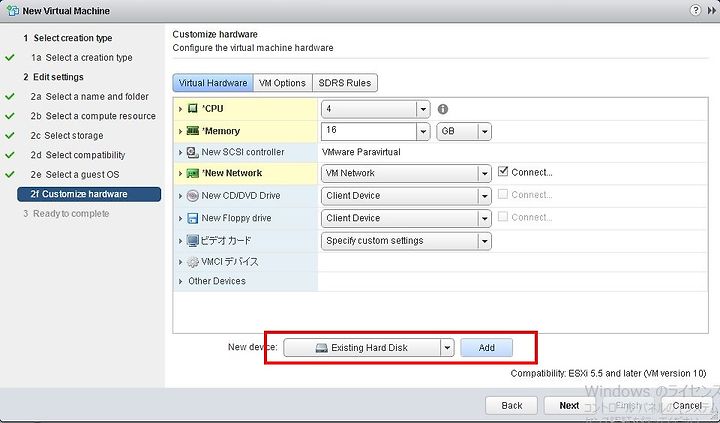Image resolution: width=720 pixels, height=423 pixels.
Task: Click the VMCI device gear icon
Action: pyautogui.click(x=192, y=262)
